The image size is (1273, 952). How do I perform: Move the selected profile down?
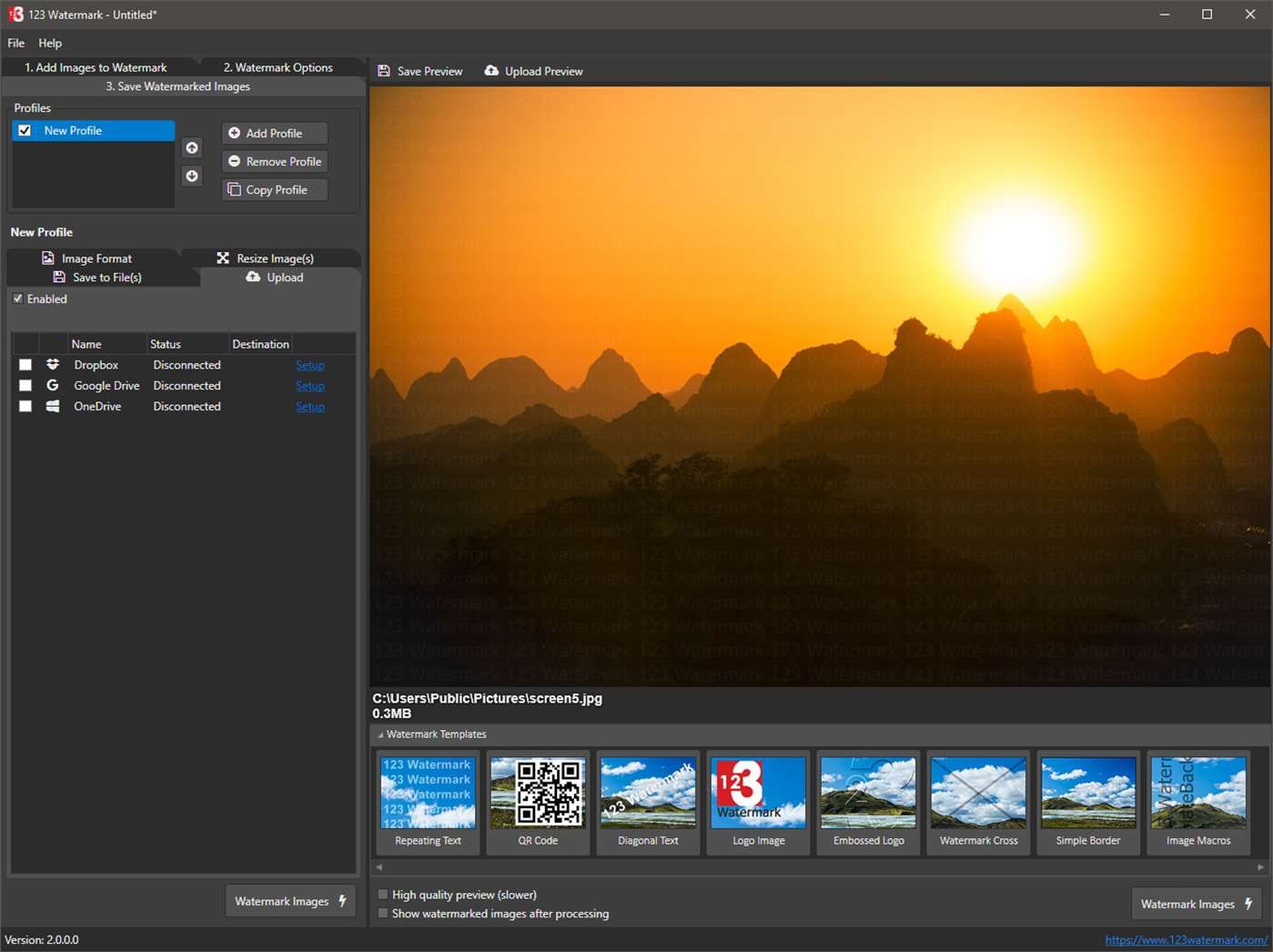click(x=191, y=176)
